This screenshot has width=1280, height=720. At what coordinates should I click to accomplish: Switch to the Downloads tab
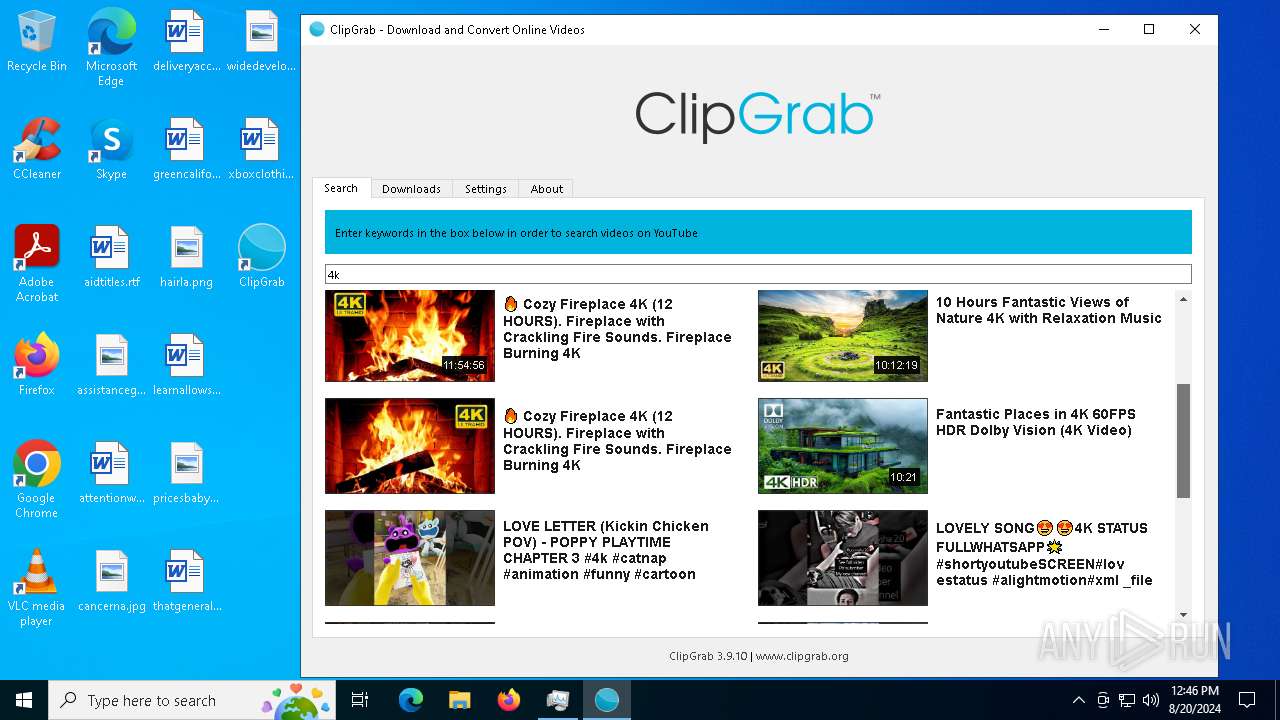[x=411, y=189]
